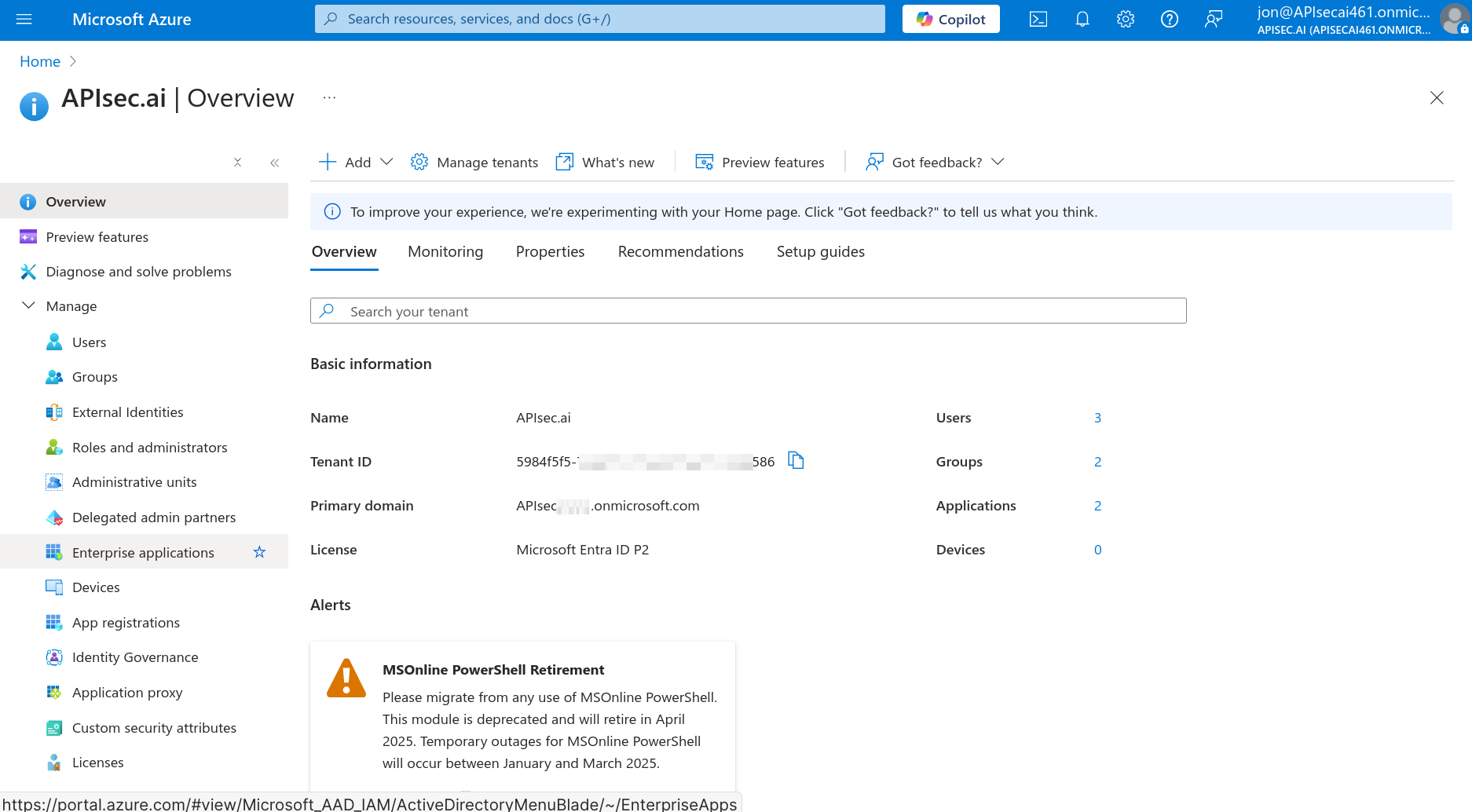Screen dimensions: 1472x812
Task: Click the help question mark icon
Action: coord(1169,20)
